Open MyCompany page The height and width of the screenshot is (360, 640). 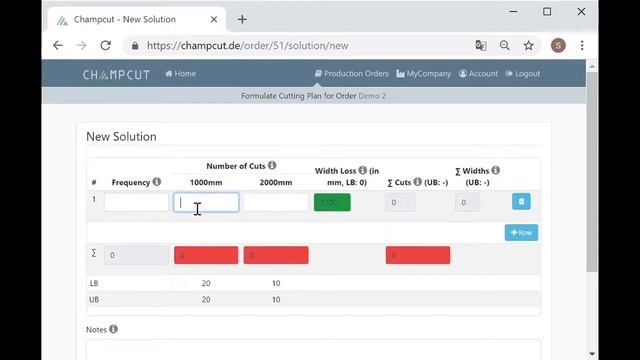click(x=424, y=74)
